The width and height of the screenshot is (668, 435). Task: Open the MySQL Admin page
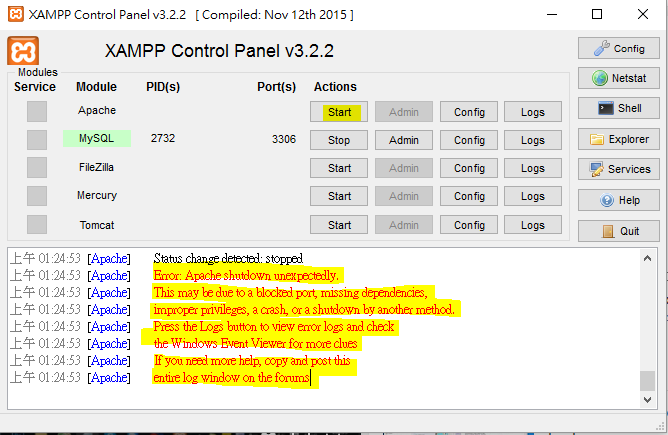tap(404, 140)
